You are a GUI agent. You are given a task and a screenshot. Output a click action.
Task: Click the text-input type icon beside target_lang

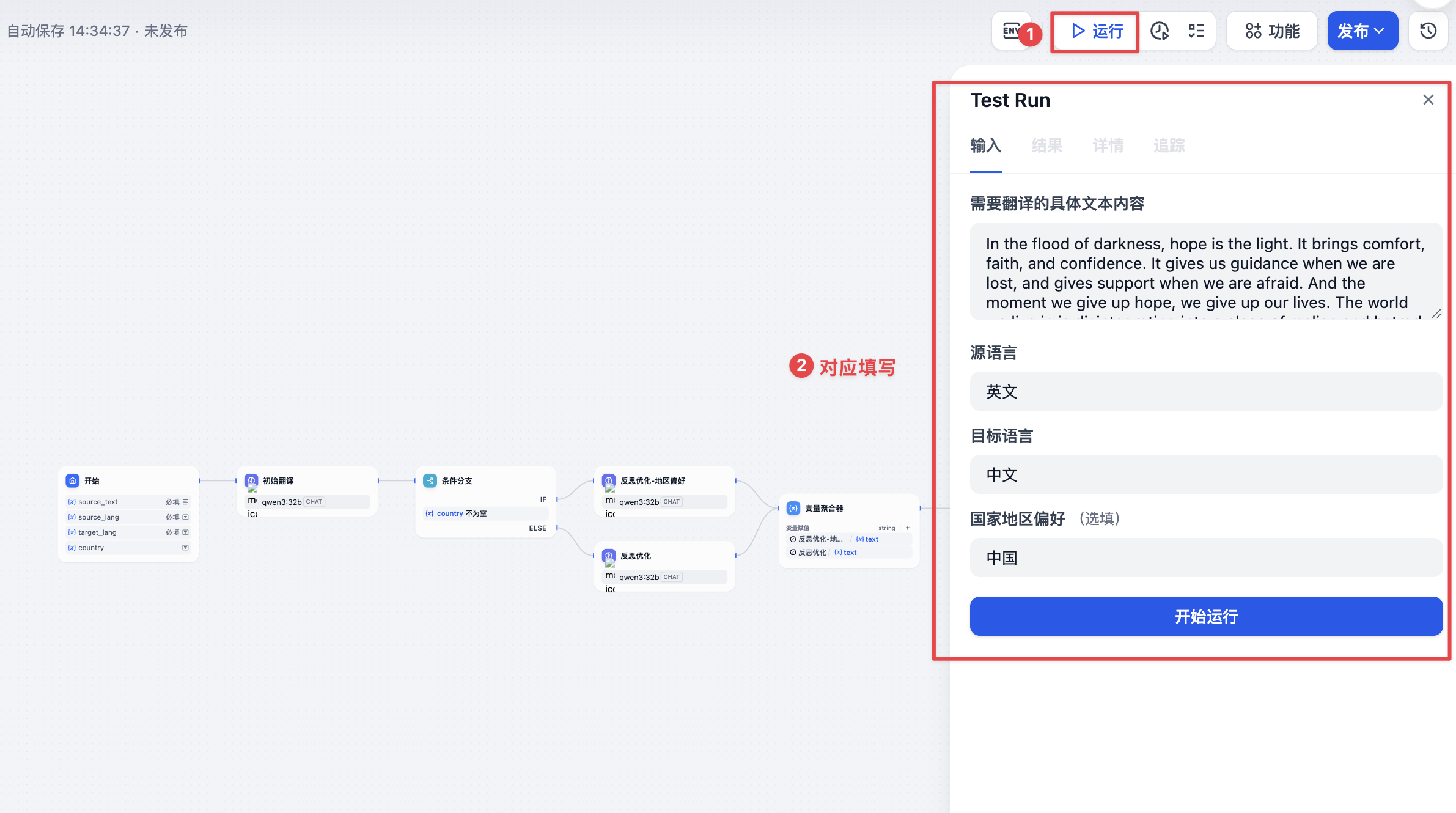[185, 532]
